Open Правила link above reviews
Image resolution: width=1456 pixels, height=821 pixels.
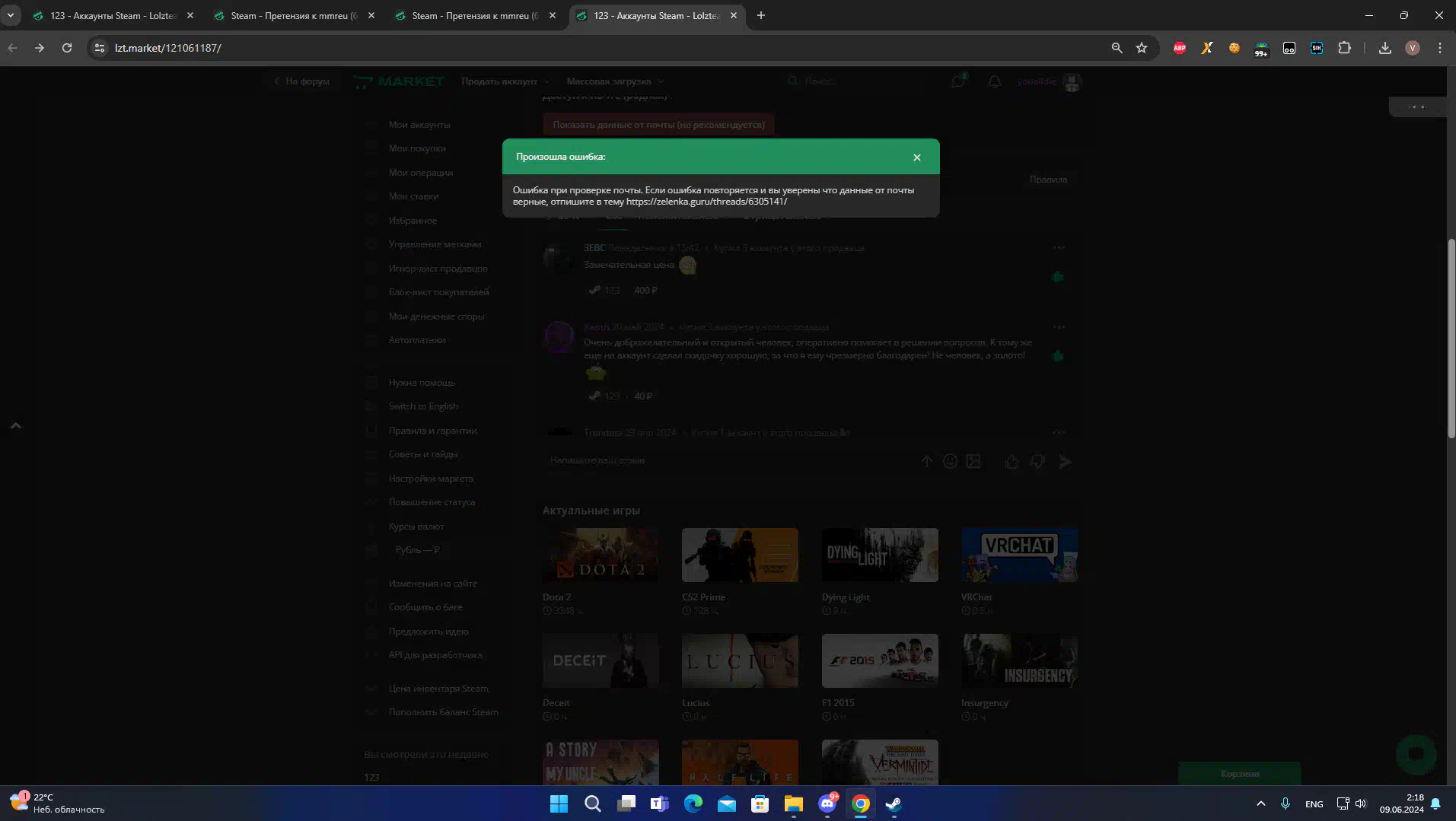click(x=1048, y=180)
